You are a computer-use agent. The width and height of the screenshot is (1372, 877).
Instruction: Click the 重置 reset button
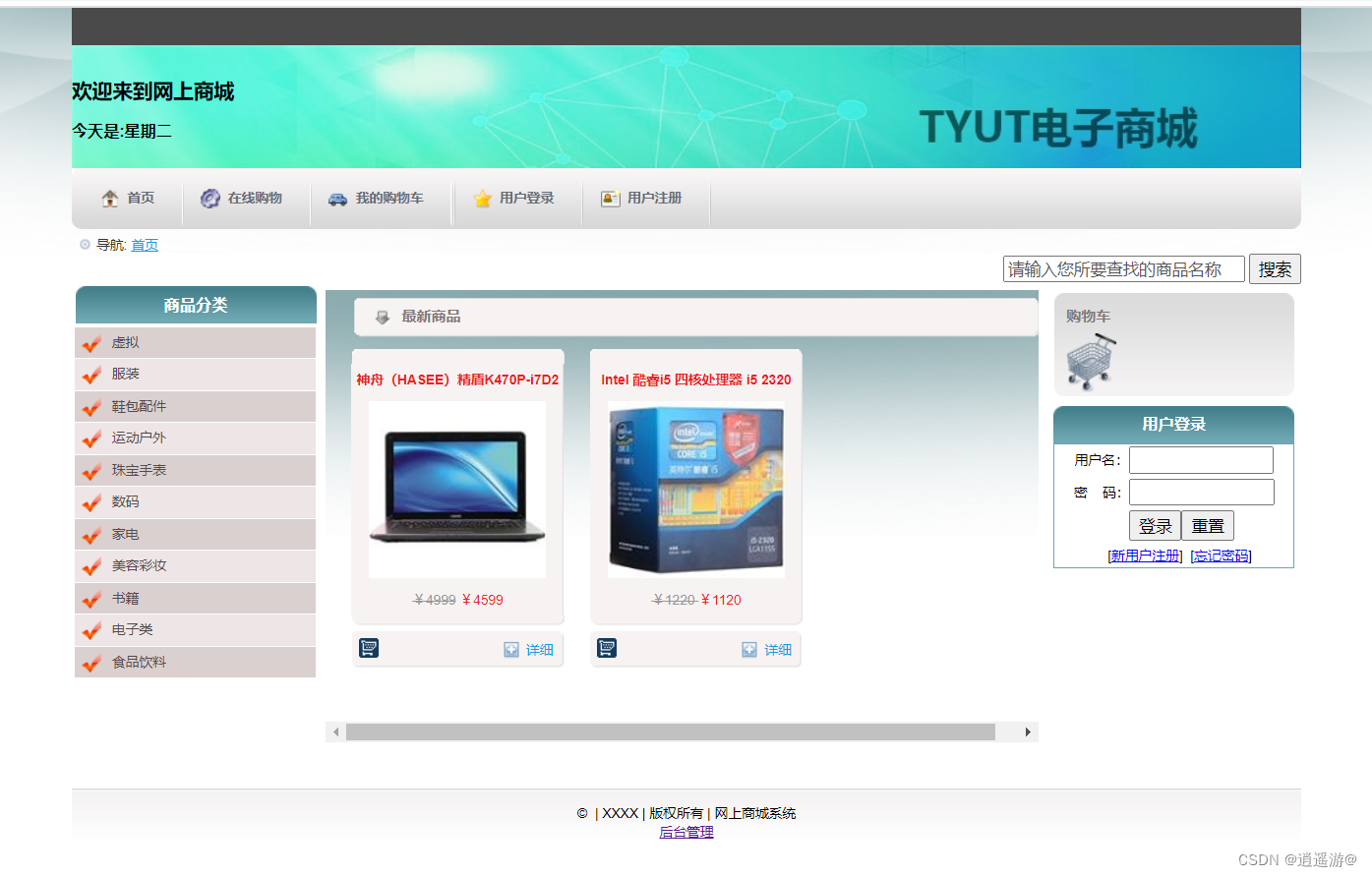click(1208, 526)
